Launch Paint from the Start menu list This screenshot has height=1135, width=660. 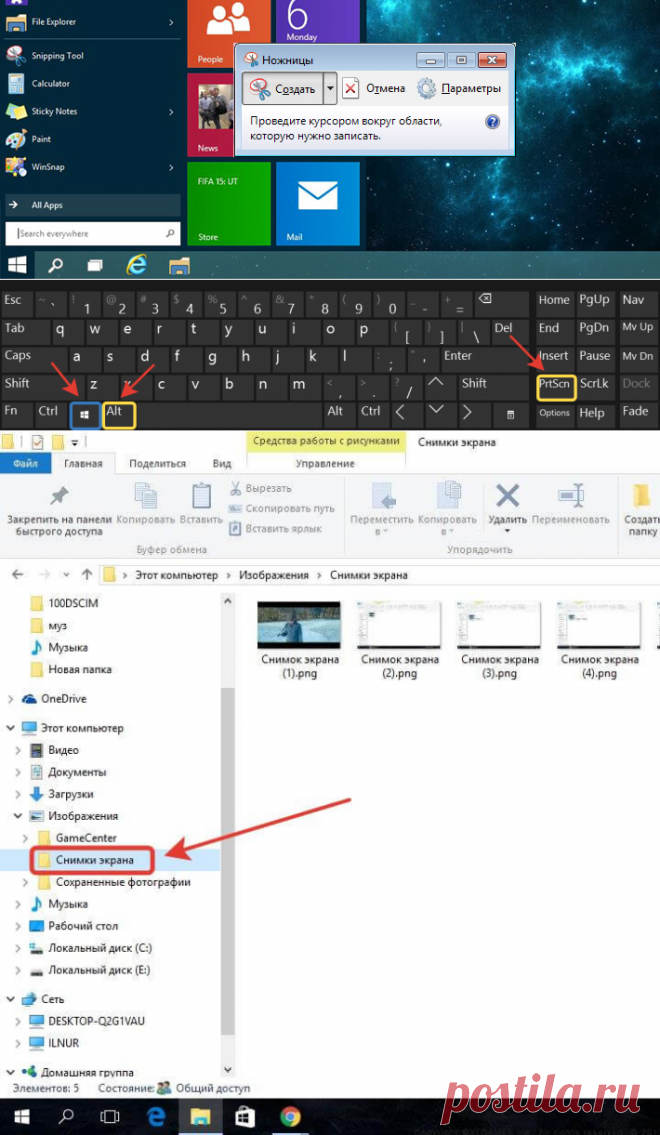point(40,139)
